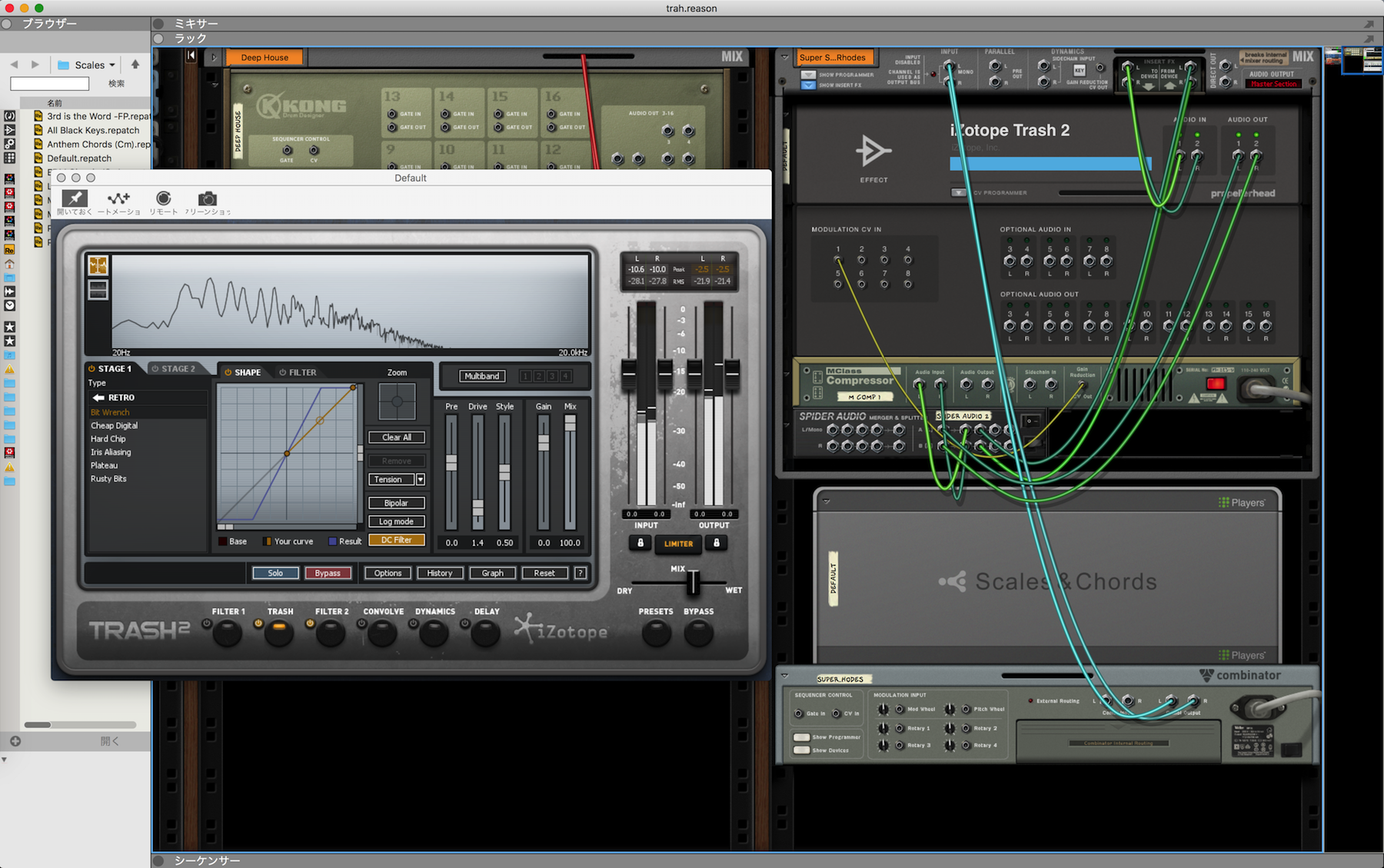Image resolution: width=1384 pixels, height=868 pixels.
Task: Toggle the LIMITER button
Action: [678, 544]
